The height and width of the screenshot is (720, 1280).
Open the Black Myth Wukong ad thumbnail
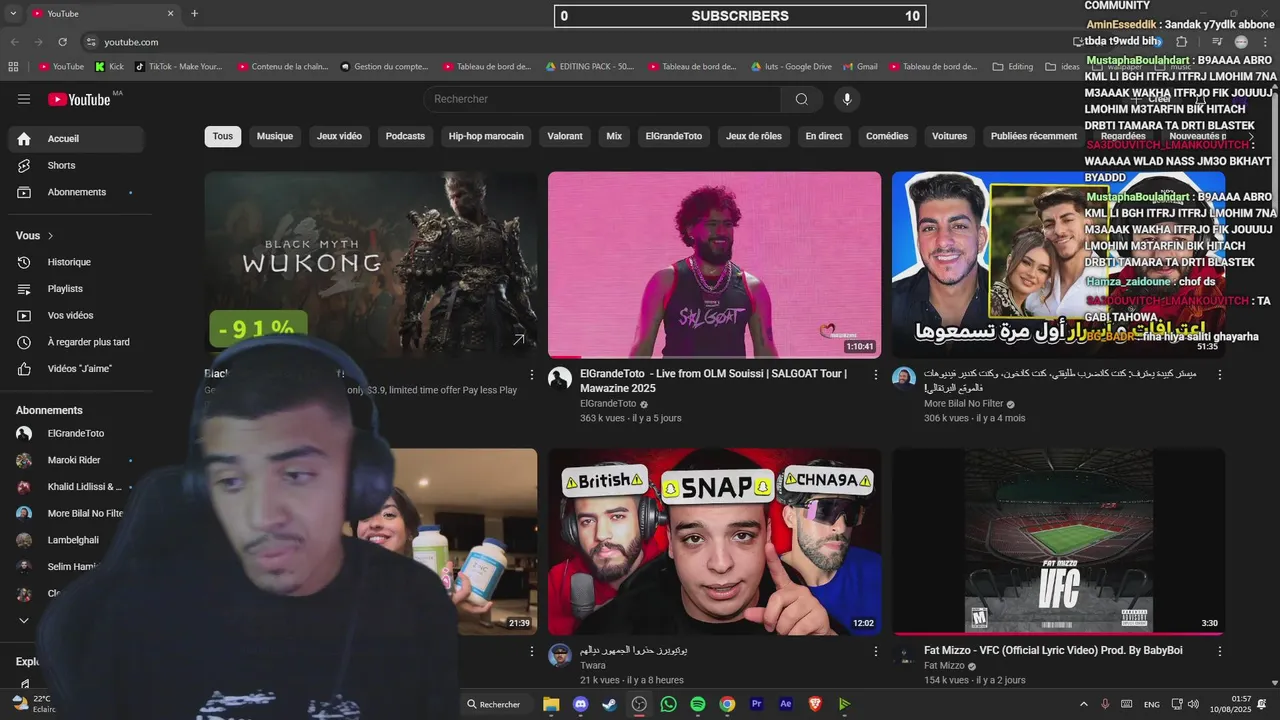(370, 265)
